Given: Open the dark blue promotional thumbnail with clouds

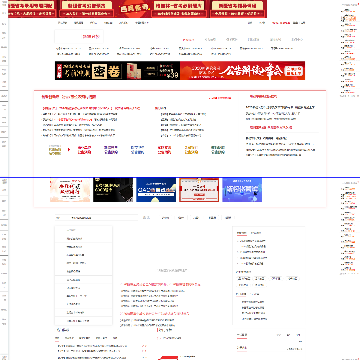Looking at the screenshot, I should 156,190.
